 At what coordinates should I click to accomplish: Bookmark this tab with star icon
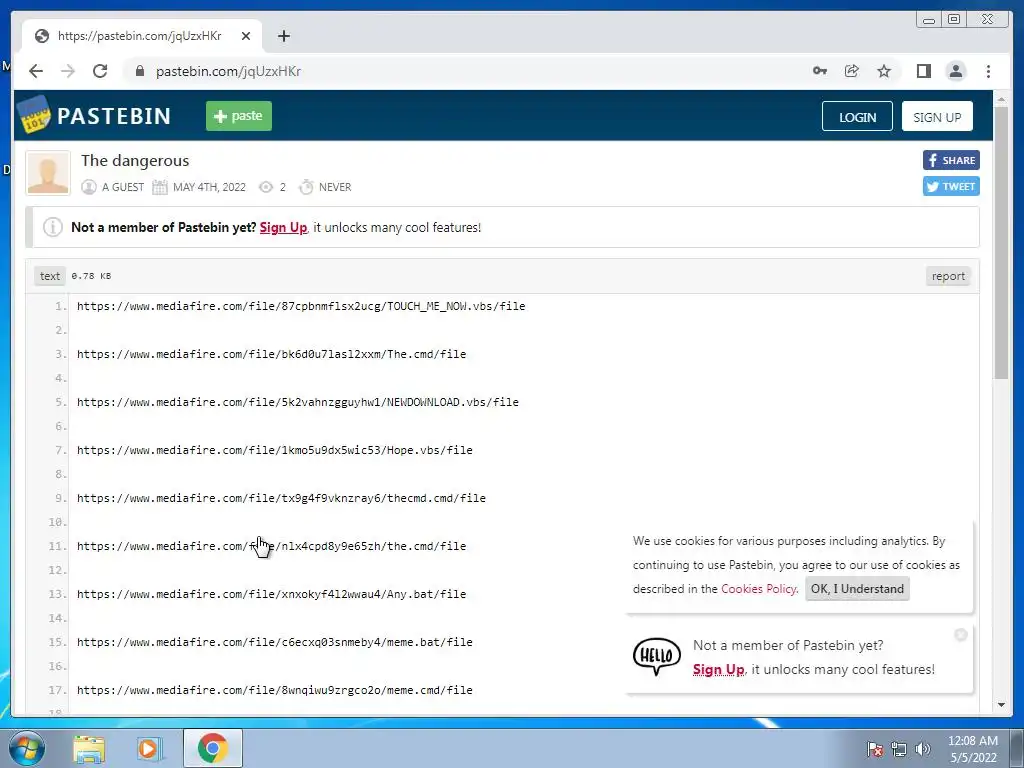tap(884, 71)
